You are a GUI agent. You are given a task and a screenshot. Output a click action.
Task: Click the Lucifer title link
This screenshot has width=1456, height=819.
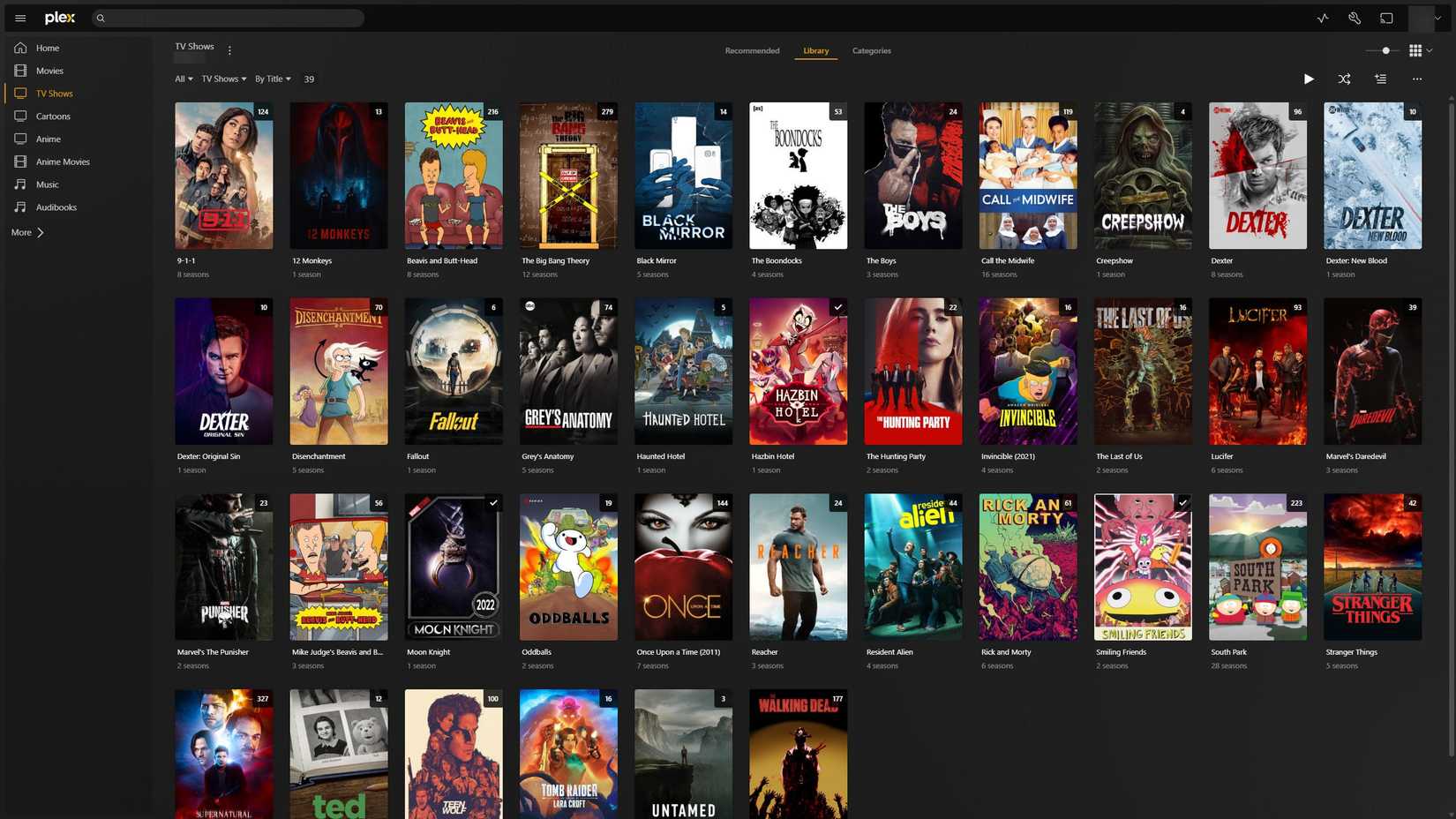click(1221, 457)
